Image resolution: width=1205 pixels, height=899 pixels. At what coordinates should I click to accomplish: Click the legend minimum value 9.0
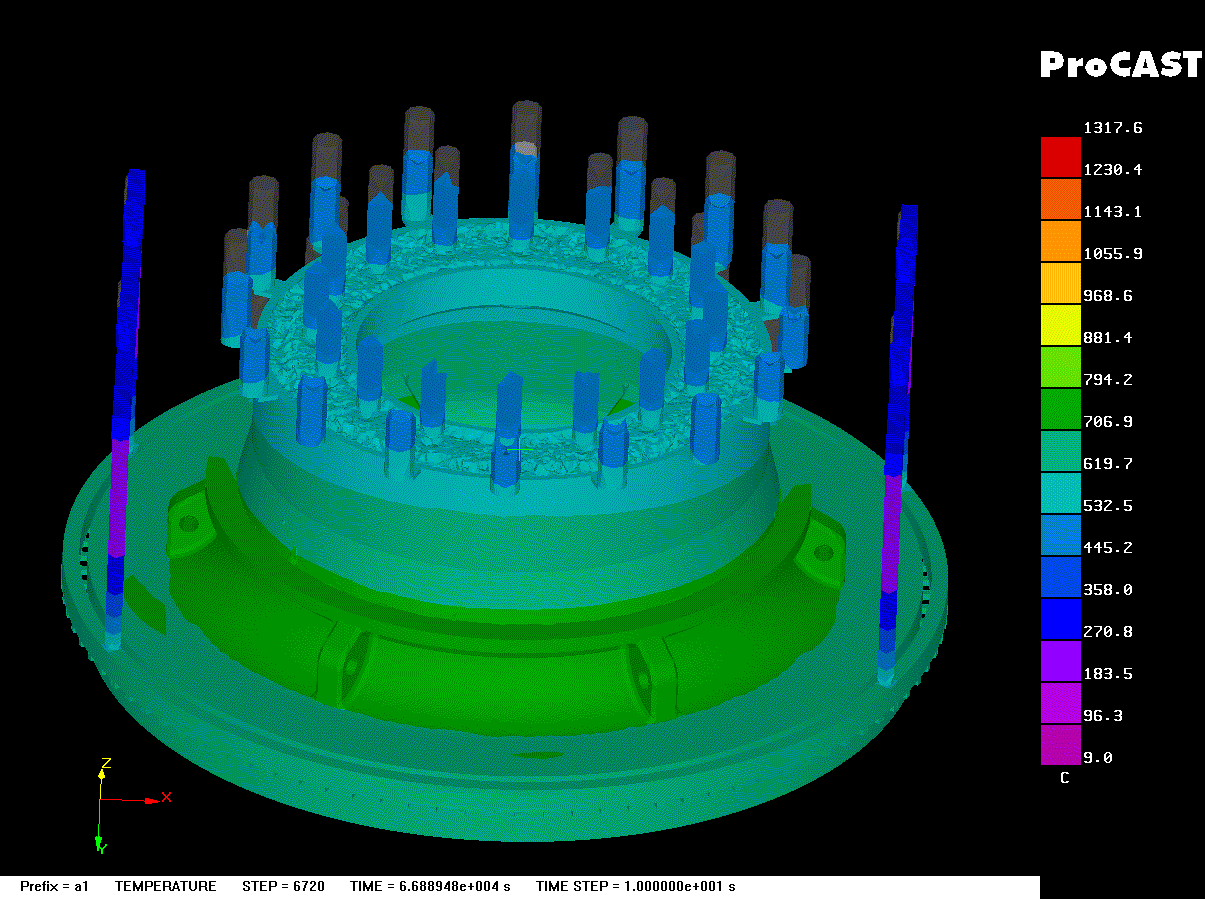pyautogui.click(x=1098, y=758)
